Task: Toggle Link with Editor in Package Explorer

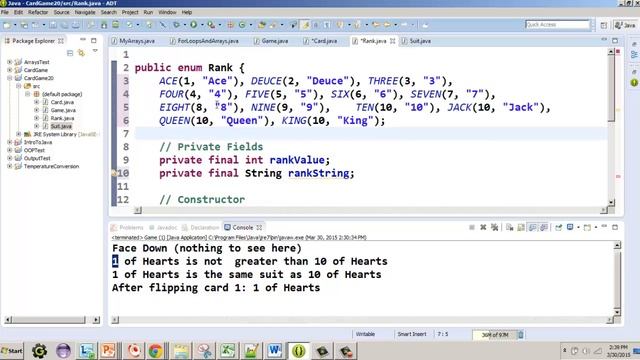Action: click(x=81, y=53)
